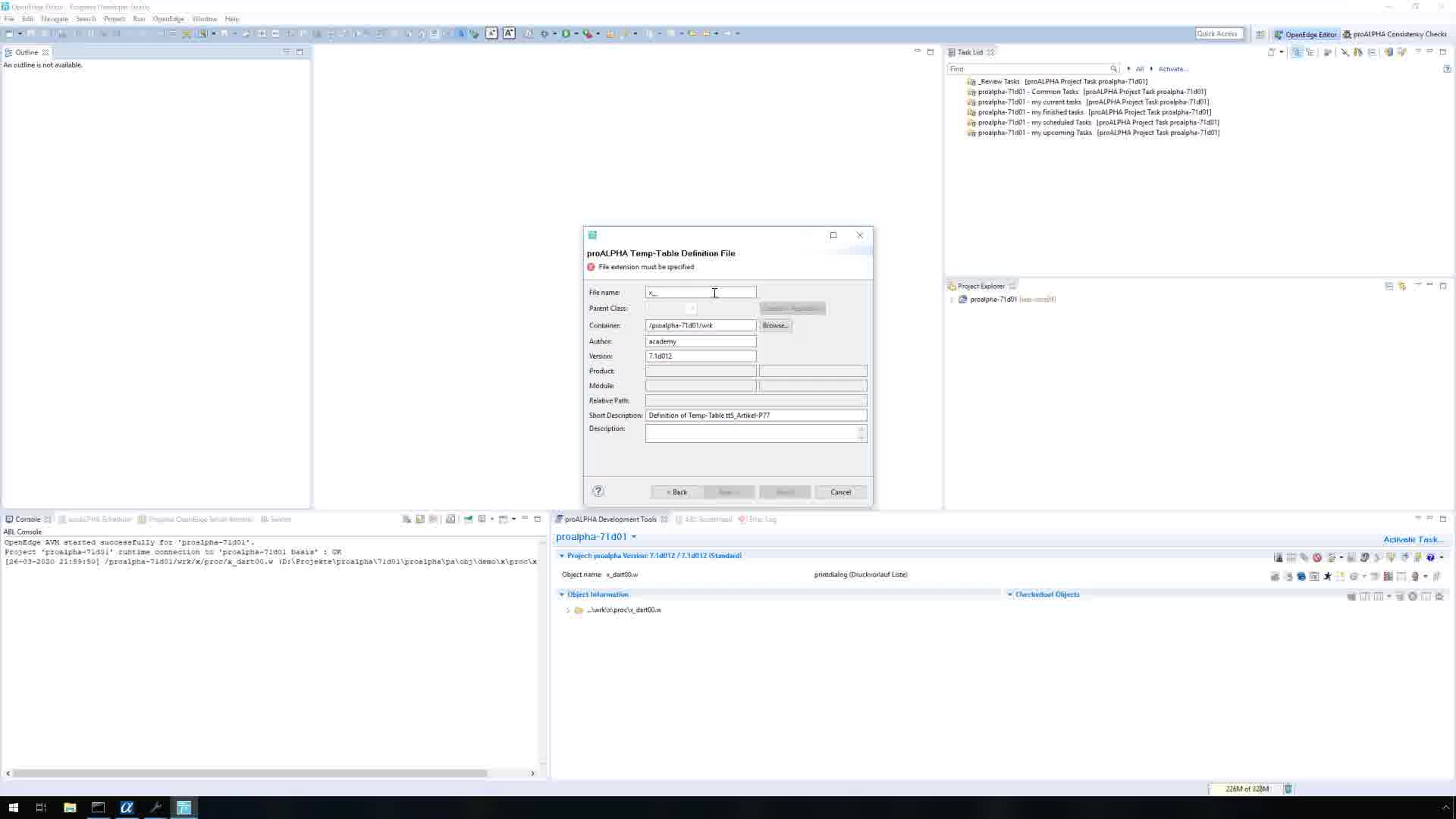This screenshot has width=1456, height=819.
Task: Click the blue help icon in Development Tools
Action: pos(1431,557)
